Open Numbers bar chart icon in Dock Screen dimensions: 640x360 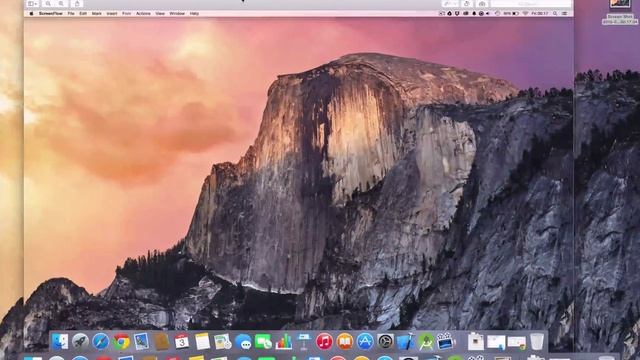point(284,341)
